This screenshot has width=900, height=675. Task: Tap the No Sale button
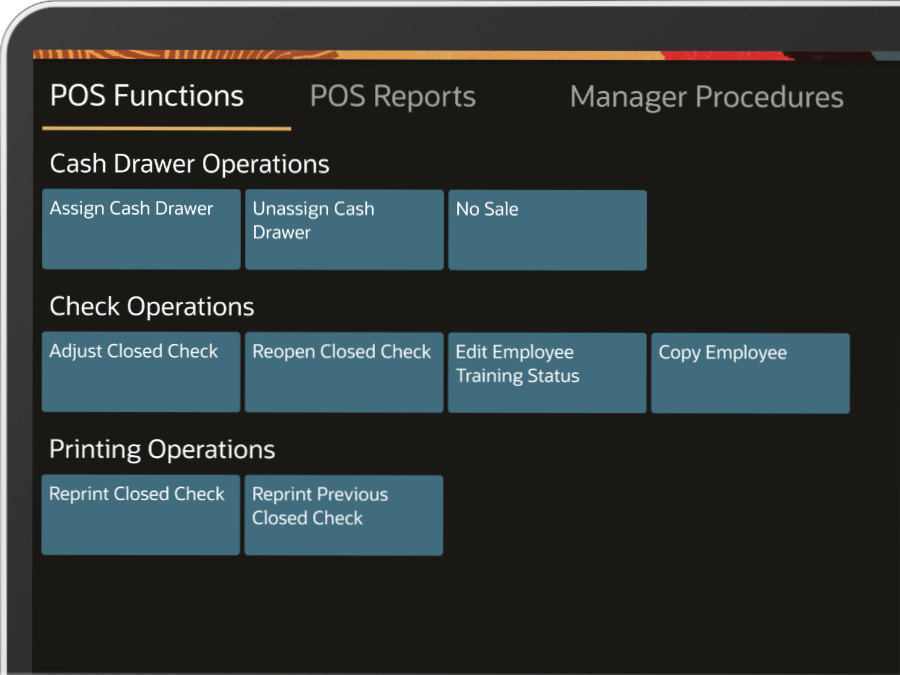tap(548, 230)
